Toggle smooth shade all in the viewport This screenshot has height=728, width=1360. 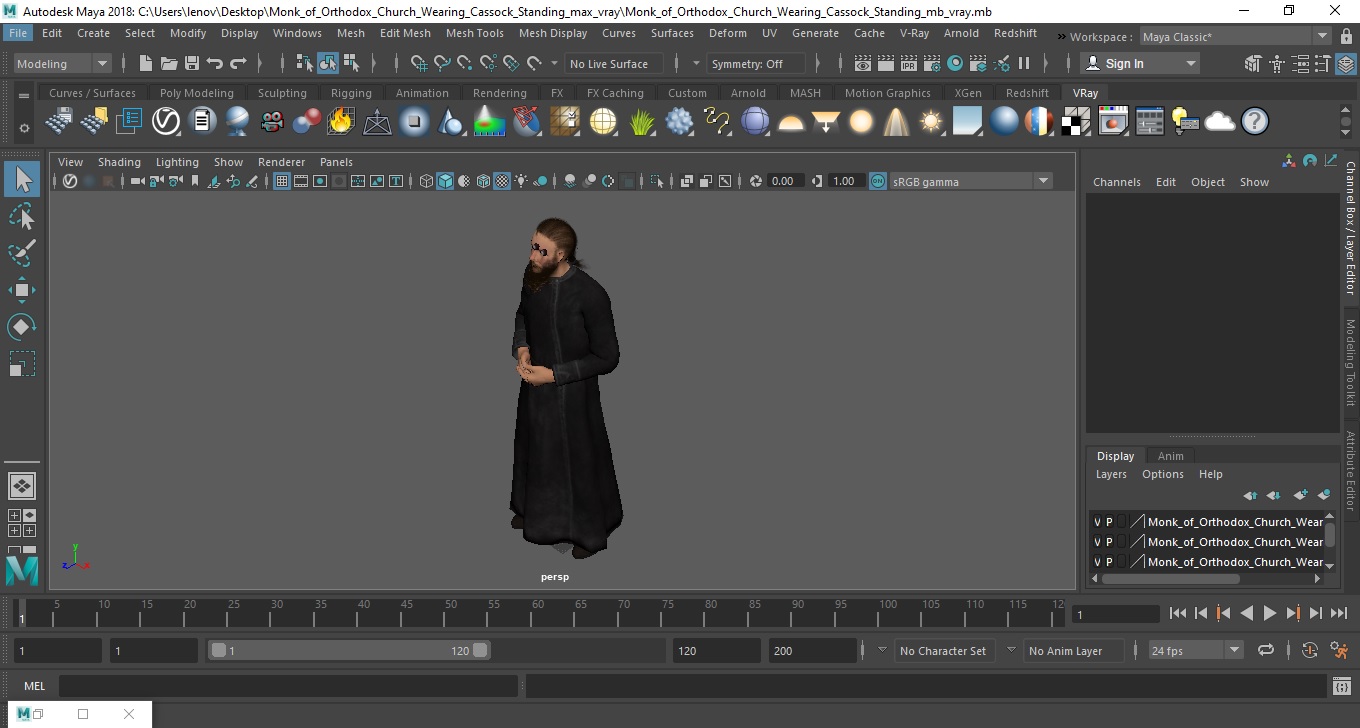coord(446,181)
